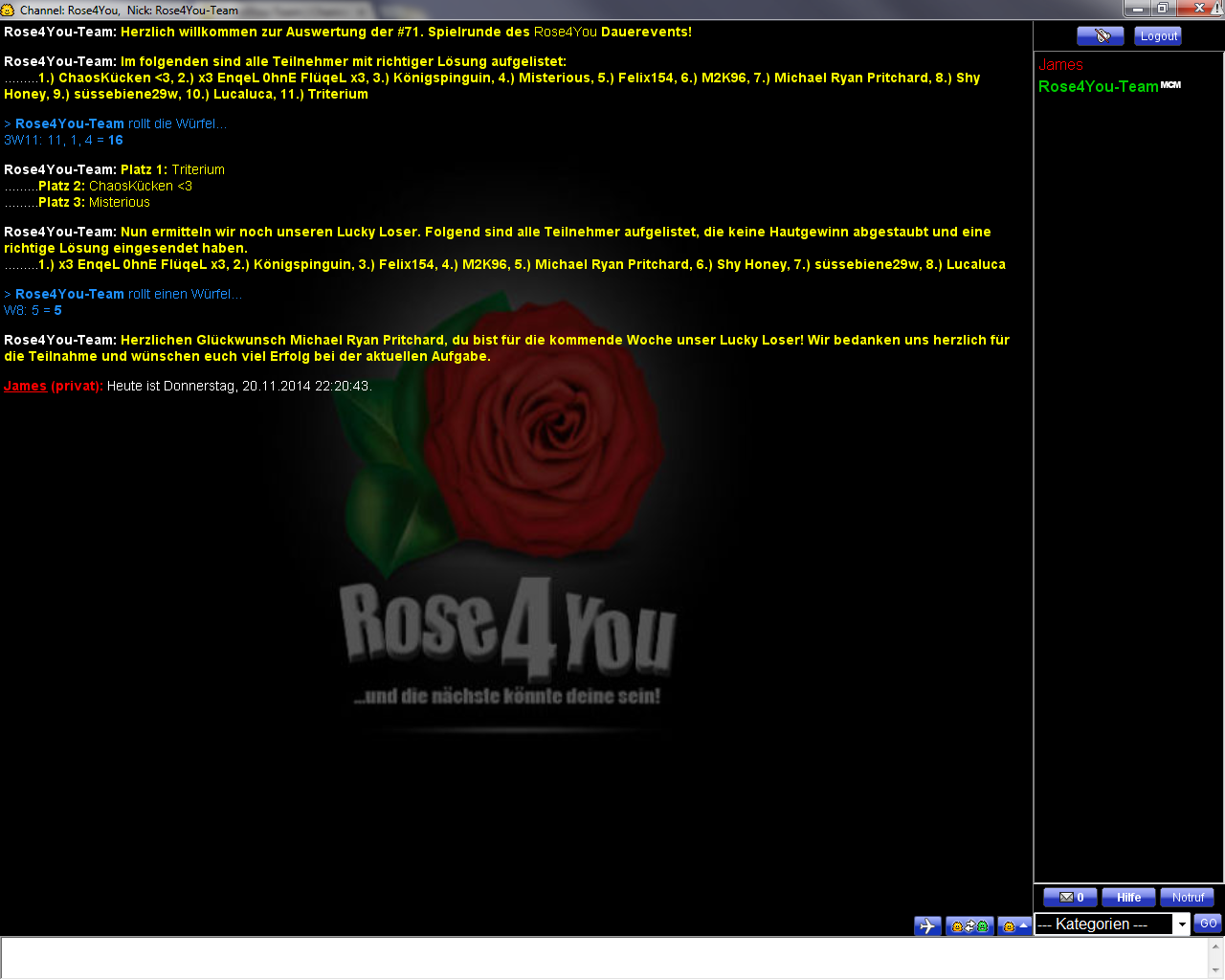Click the two-smiley swap arrows icon
Viewport: 1225px width, 980px height.
coord(969,925)
